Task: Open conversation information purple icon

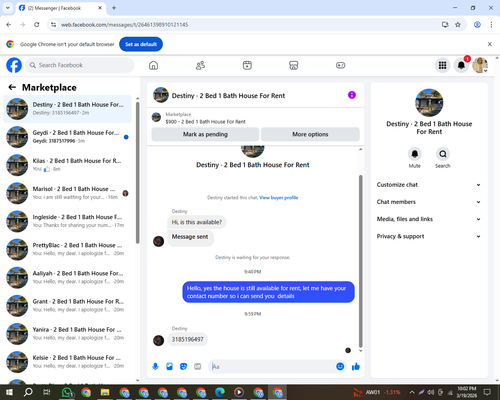Action: 352,95
